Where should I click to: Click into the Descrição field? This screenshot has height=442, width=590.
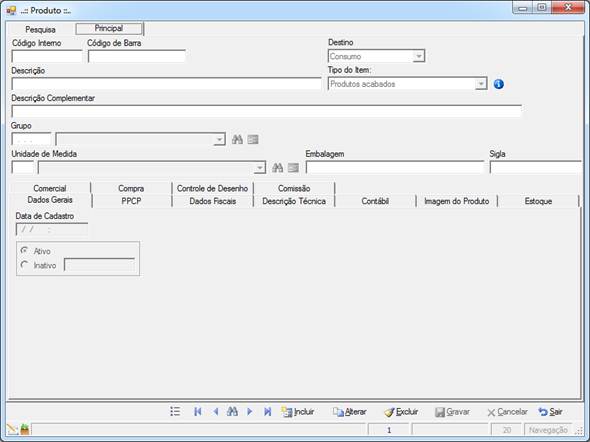pos(166,84)
